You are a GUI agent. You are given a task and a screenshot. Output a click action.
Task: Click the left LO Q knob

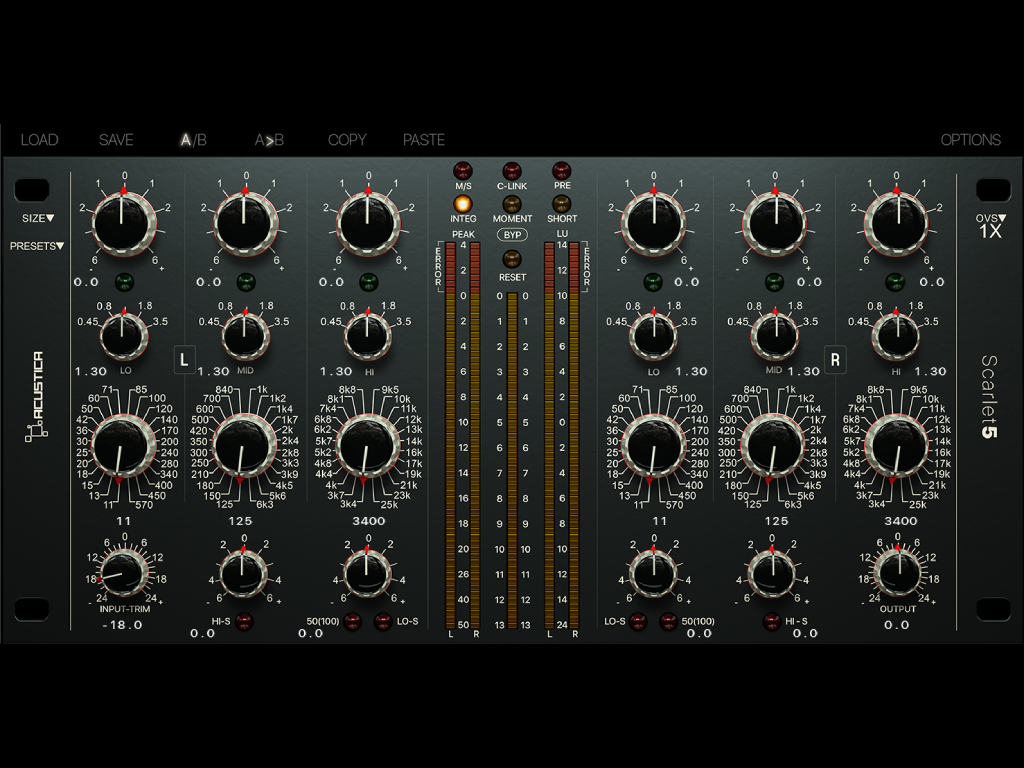coord(123,336)
